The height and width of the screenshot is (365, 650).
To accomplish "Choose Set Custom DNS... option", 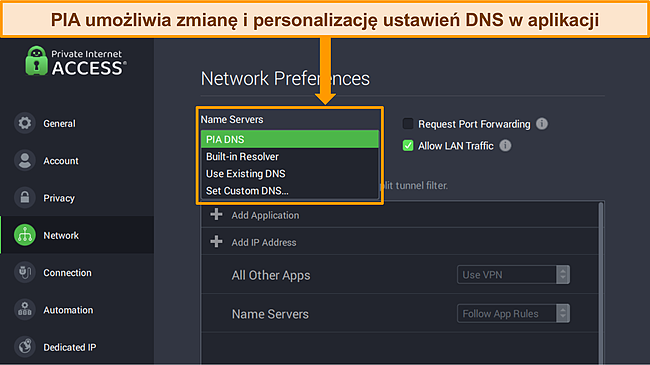I will click(x=290, y=190).
